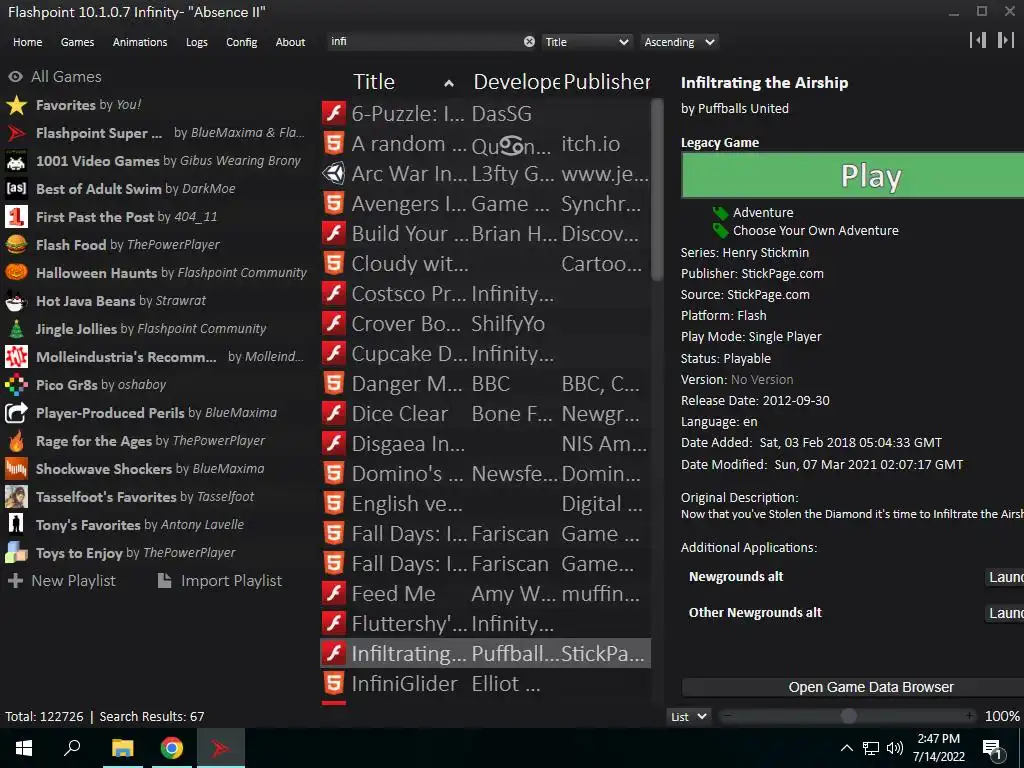Open the Windows Start menu
The height and width of the screenshot is (768, 1024).
(24, 748)
